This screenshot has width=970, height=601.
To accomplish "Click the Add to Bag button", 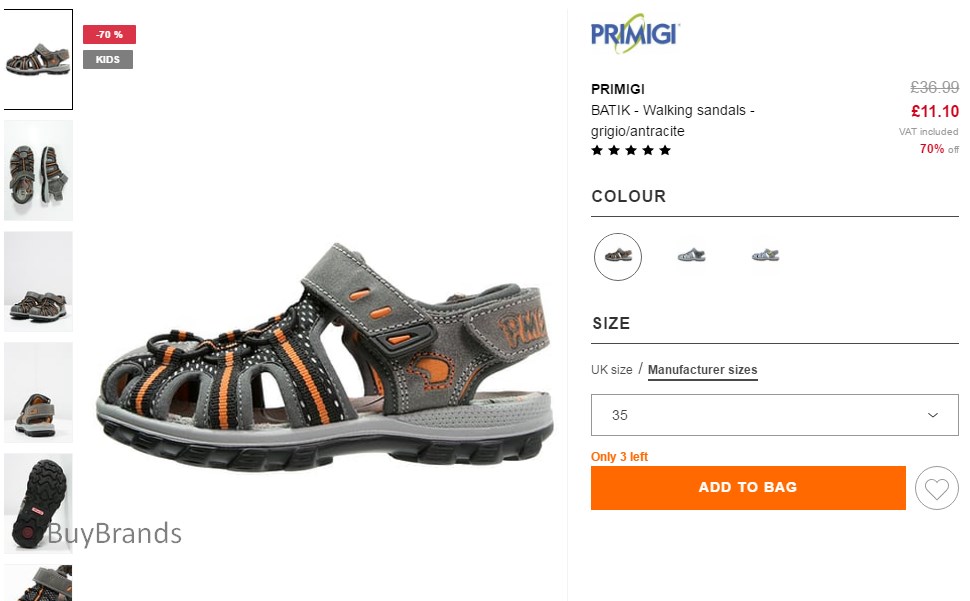I will (x=748, y=488).
